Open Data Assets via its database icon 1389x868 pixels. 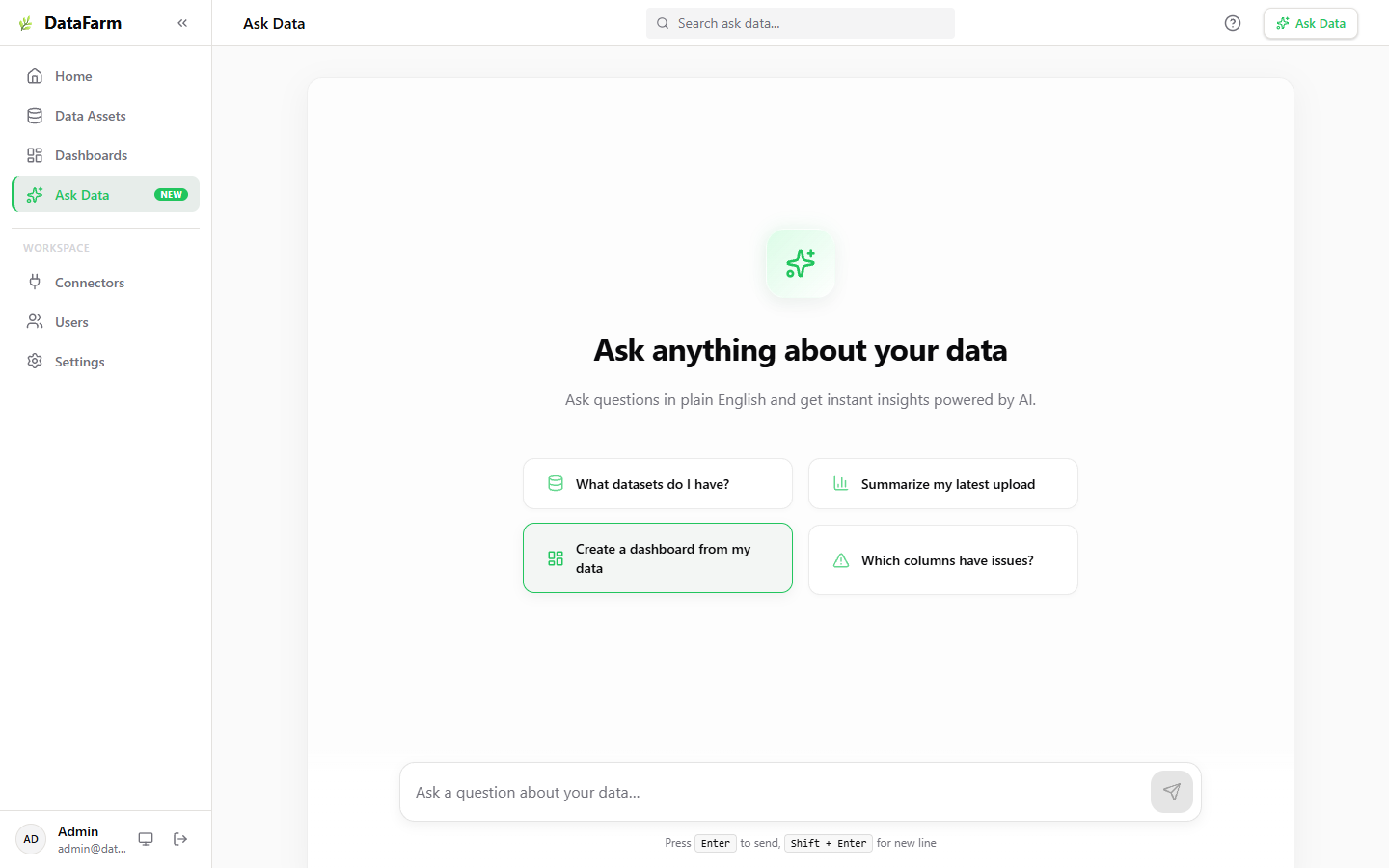click(x=34, y=115)
